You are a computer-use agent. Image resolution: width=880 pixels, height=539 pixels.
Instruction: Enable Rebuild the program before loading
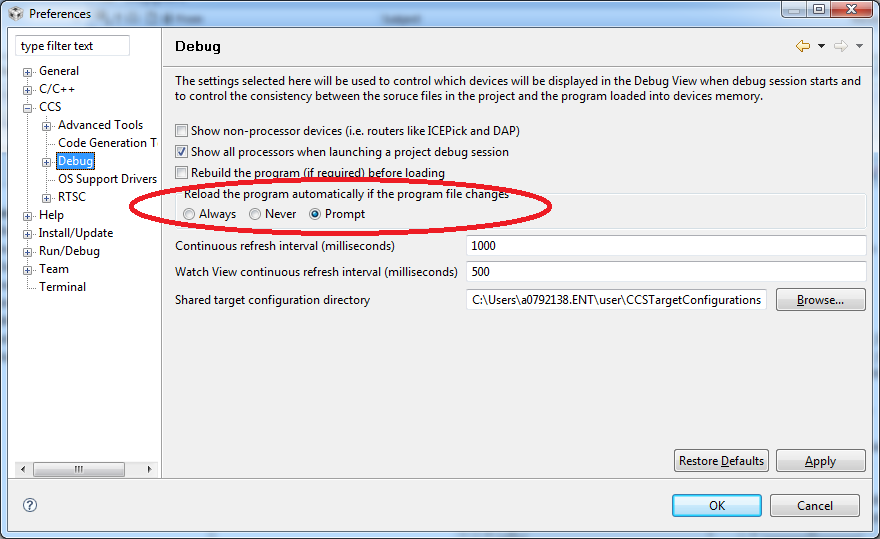click(x=181, y=173)
